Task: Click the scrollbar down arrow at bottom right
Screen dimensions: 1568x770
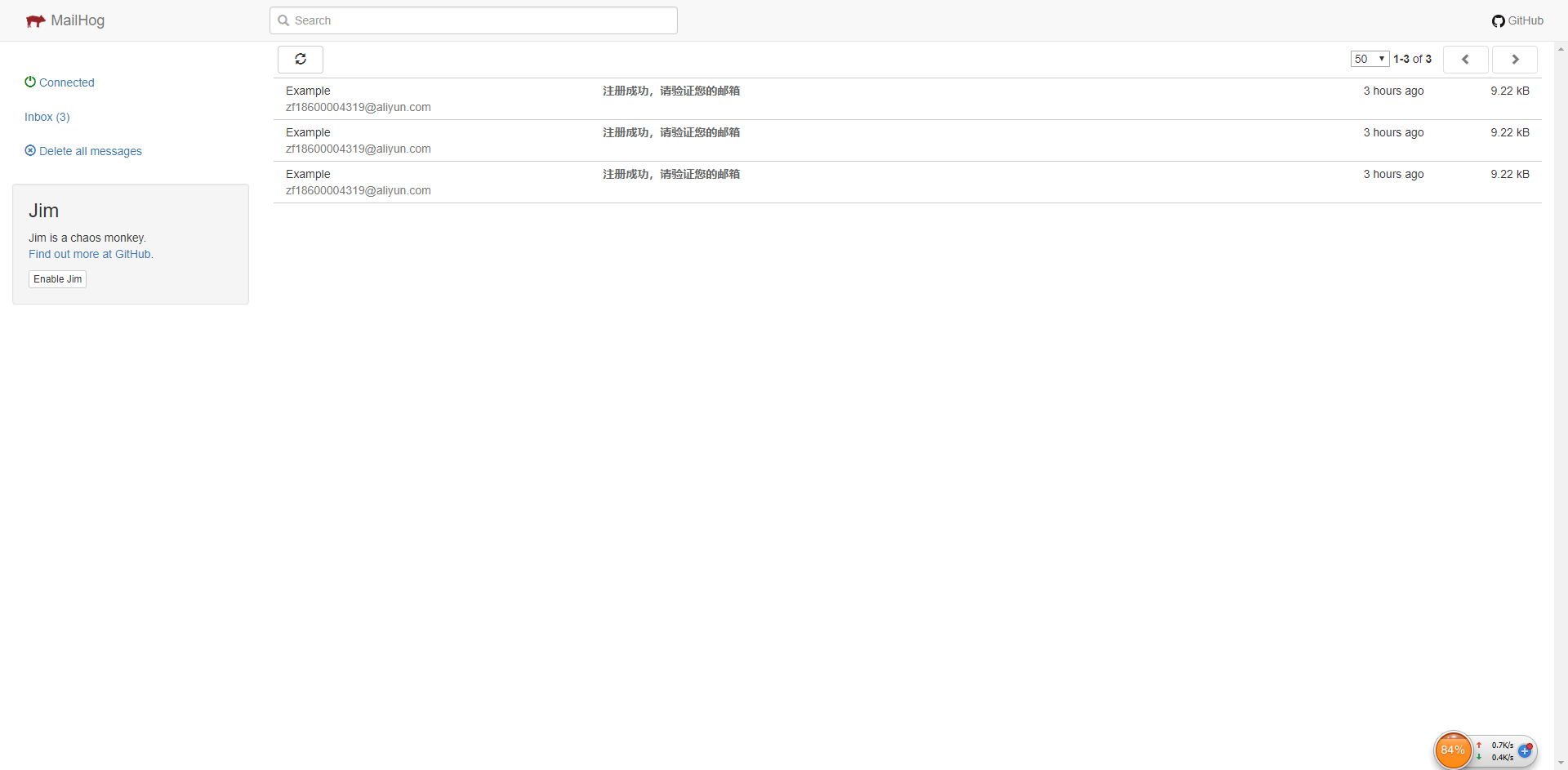Action: click(1561, 763)
